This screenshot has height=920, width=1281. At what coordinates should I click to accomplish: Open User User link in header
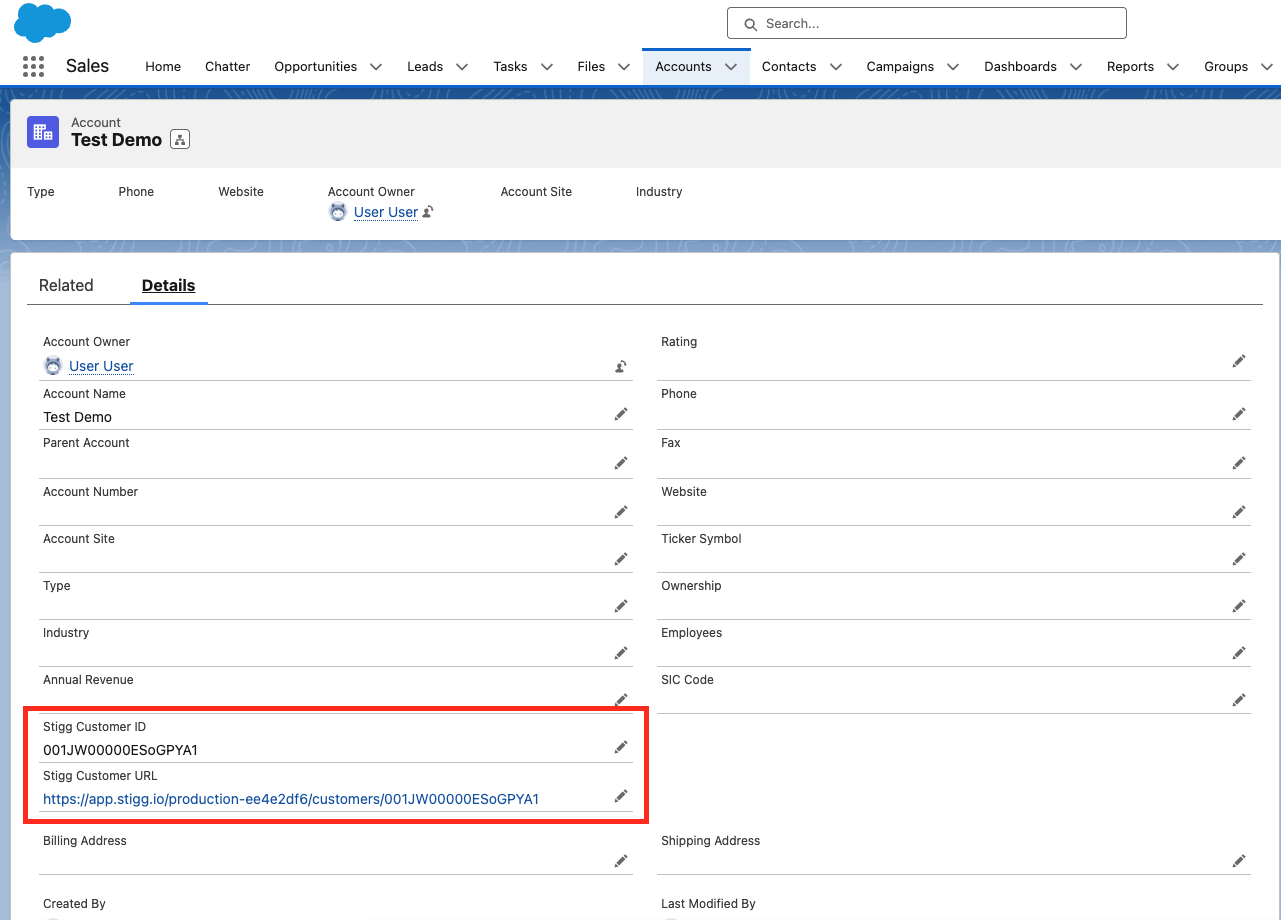[x=386, y=212]
